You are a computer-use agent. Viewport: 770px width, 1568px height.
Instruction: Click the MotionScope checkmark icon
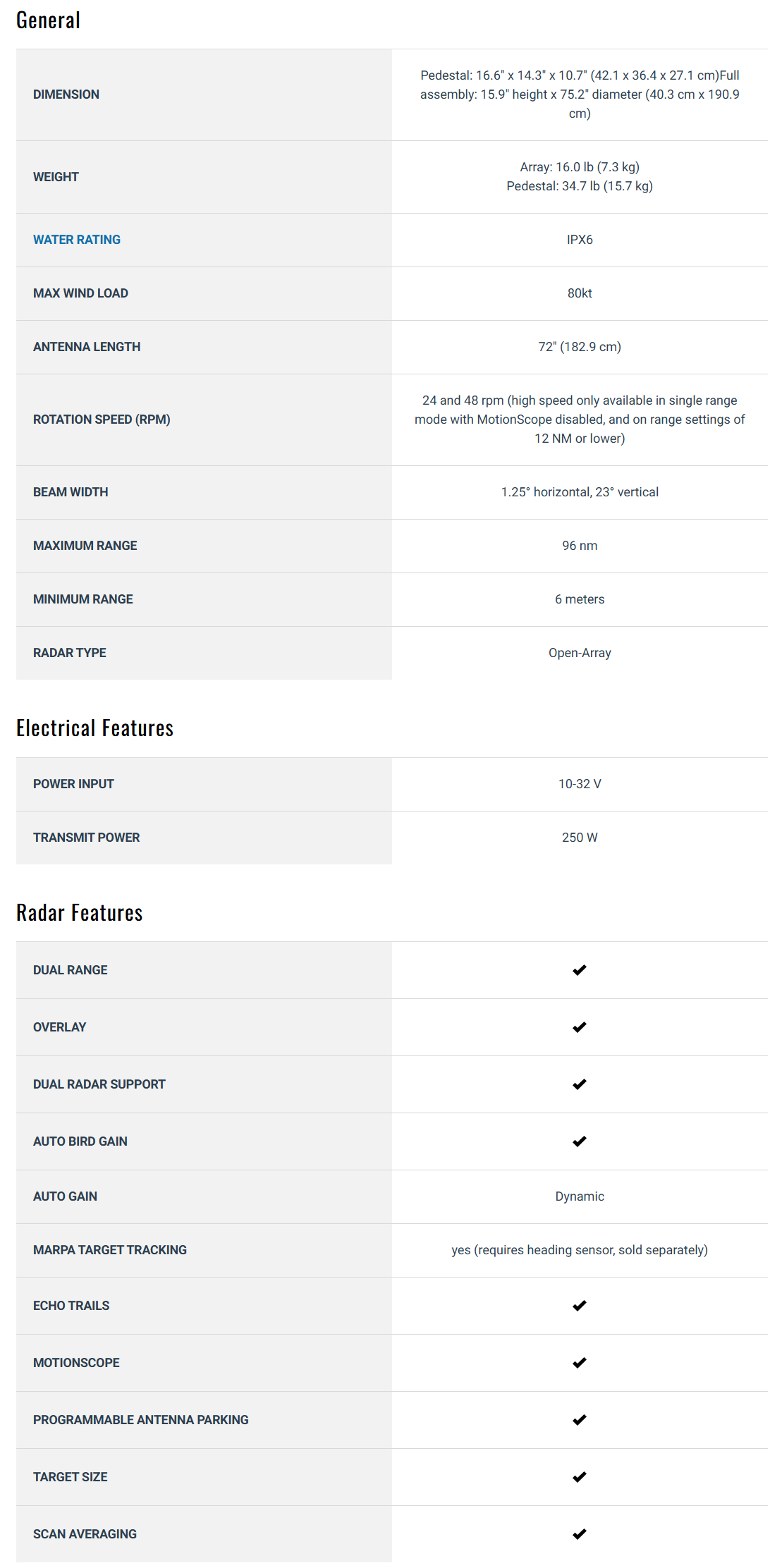pyautogui.click(x=579, y=1363)
